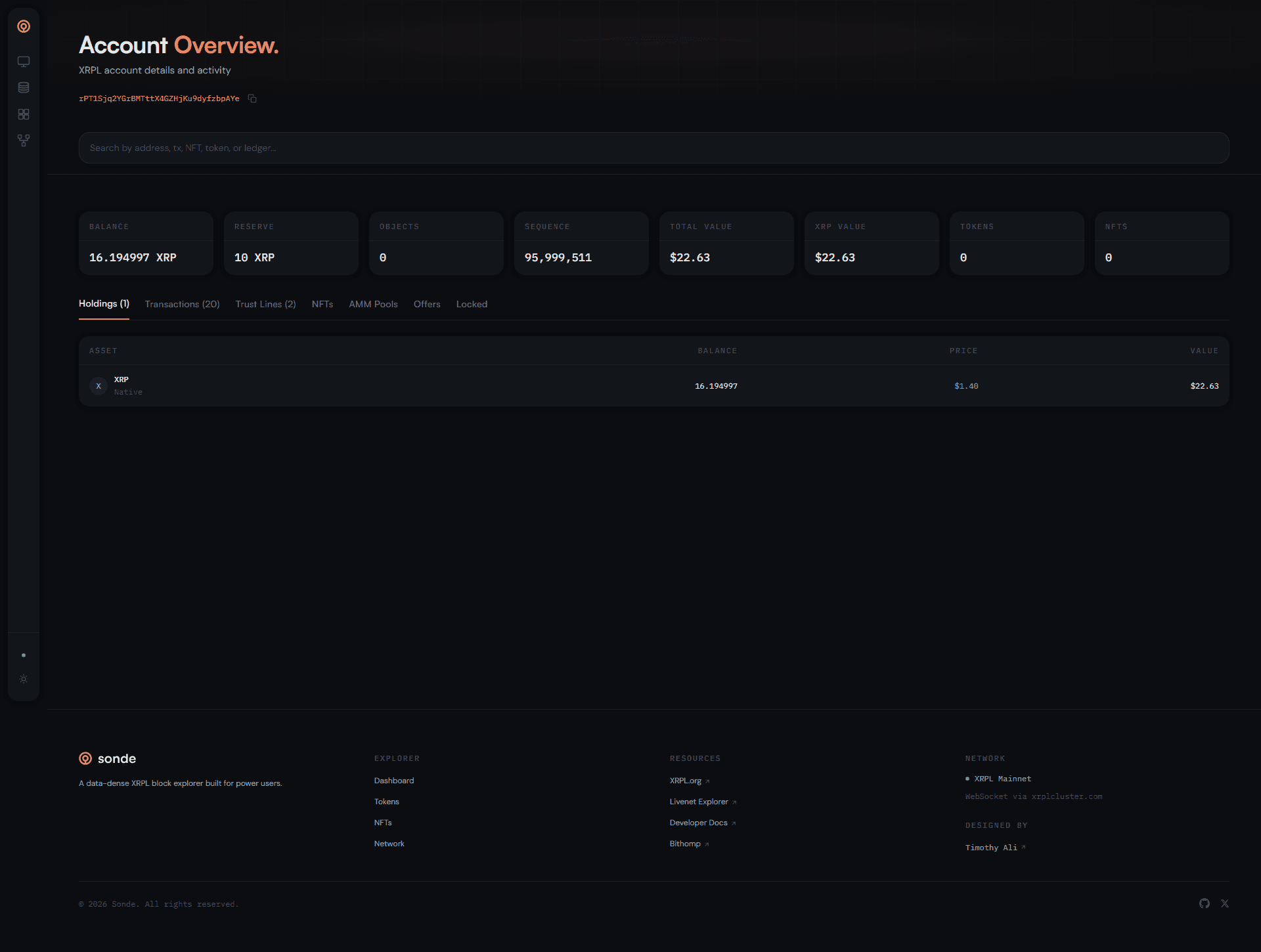Select the Sonde logo icon in the sidebar
This screenshot has height=952, width=1261.
[x=24, y=26]
